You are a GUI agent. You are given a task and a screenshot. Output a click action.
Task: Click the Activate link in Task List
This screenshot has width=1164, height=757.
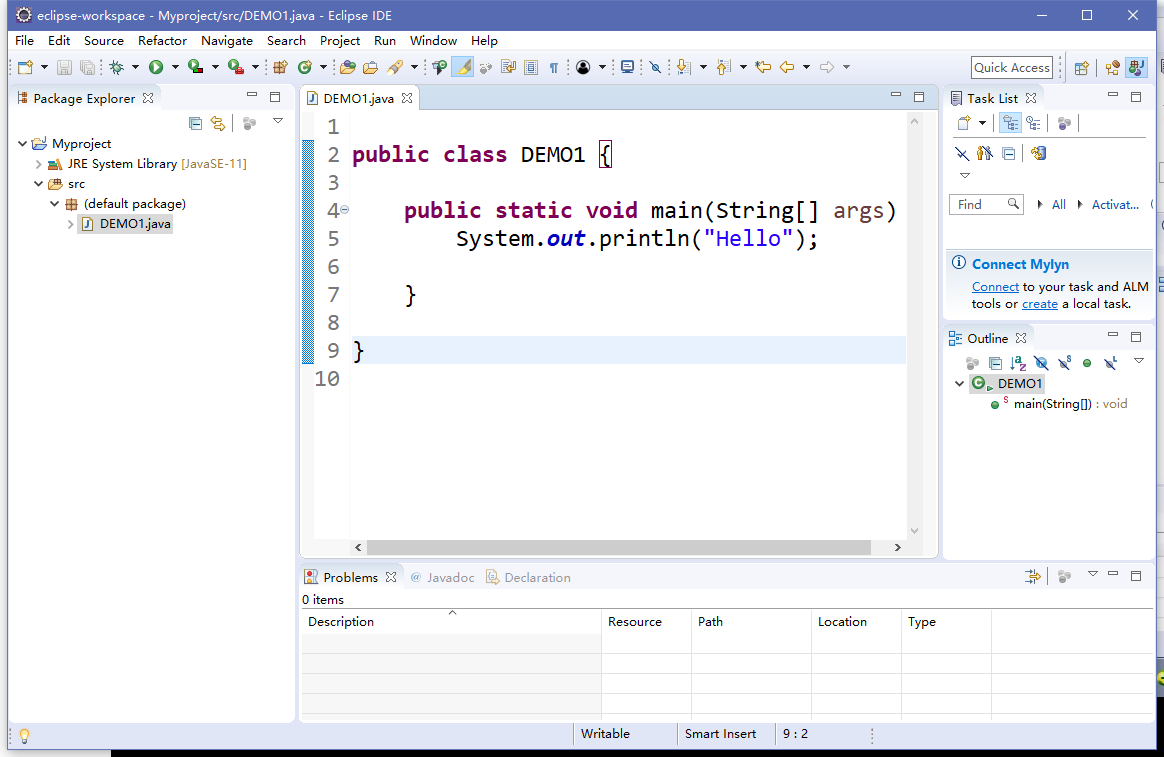[x=1115, y=205]
